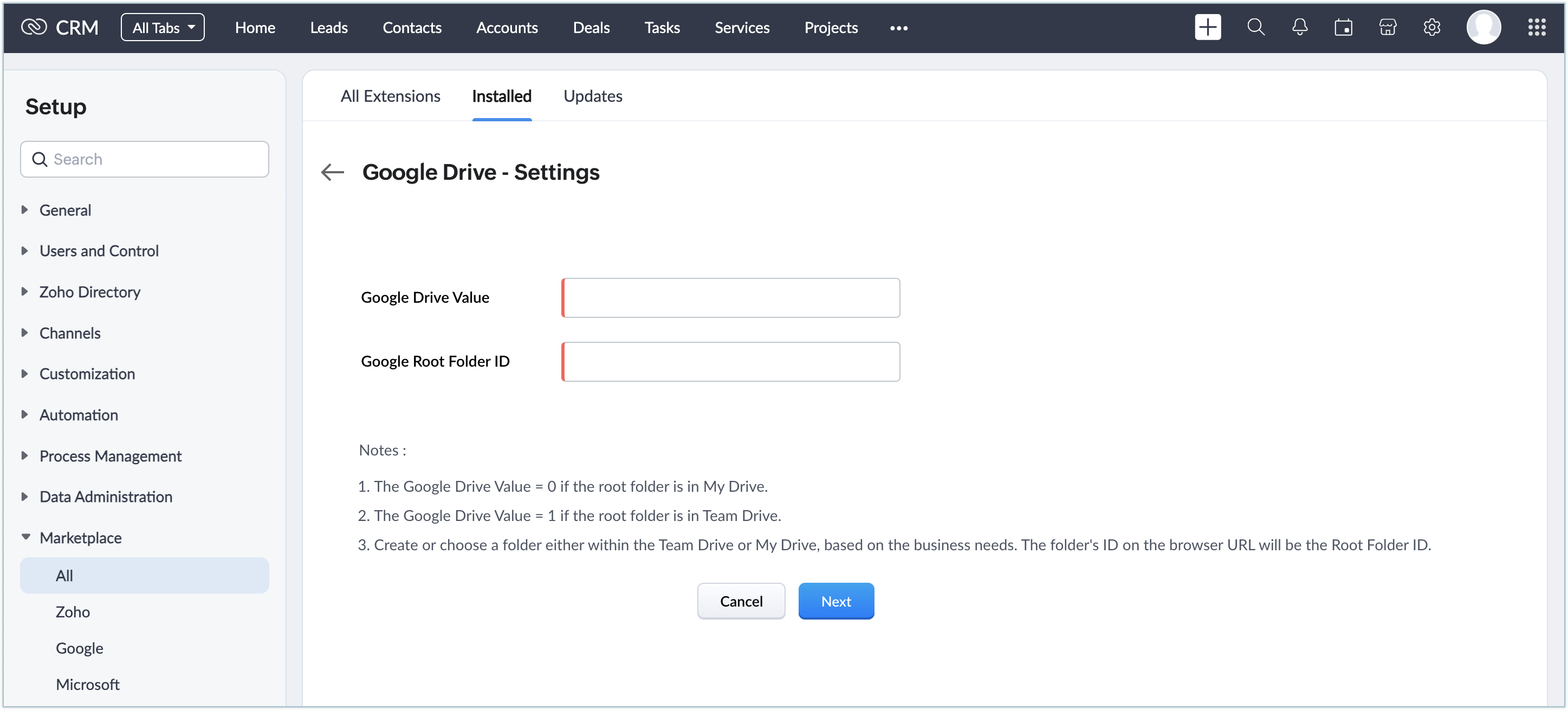Switch to the All Extensions tab

(390, 96)
